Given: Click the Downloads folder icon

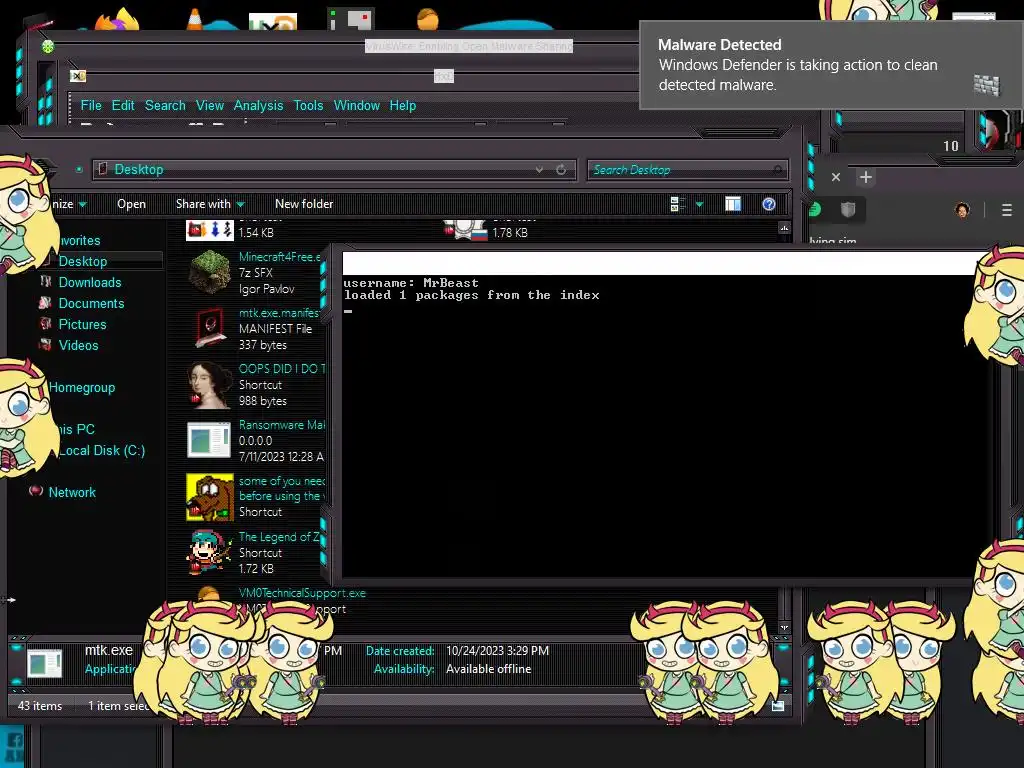Looking at the screenshot, I should pos(46,281).
